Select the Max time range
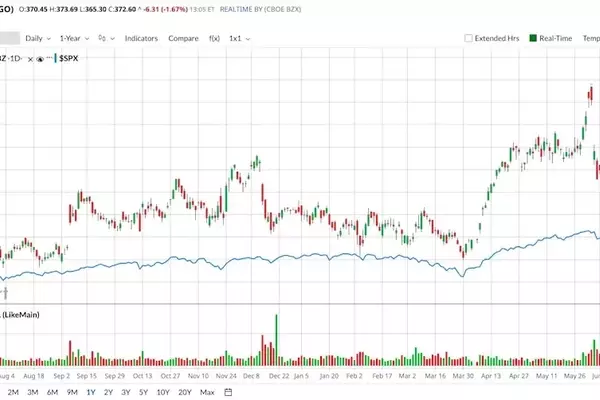This screenshot has width=600, height=400. coord(207,392)
